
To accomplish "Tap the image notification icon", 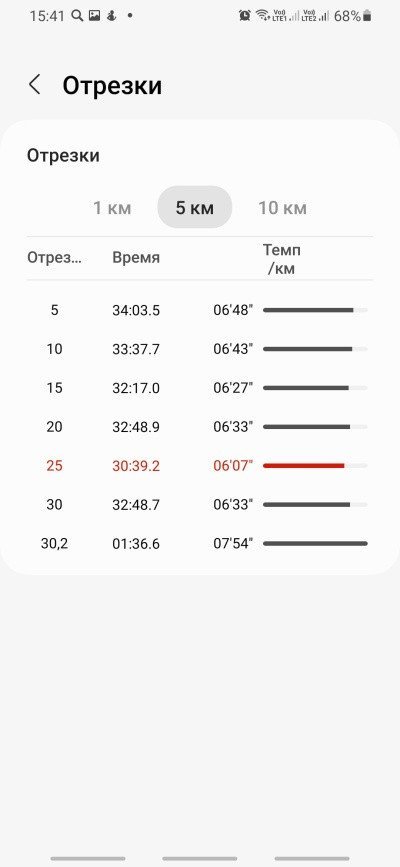I will click(95, 16).
